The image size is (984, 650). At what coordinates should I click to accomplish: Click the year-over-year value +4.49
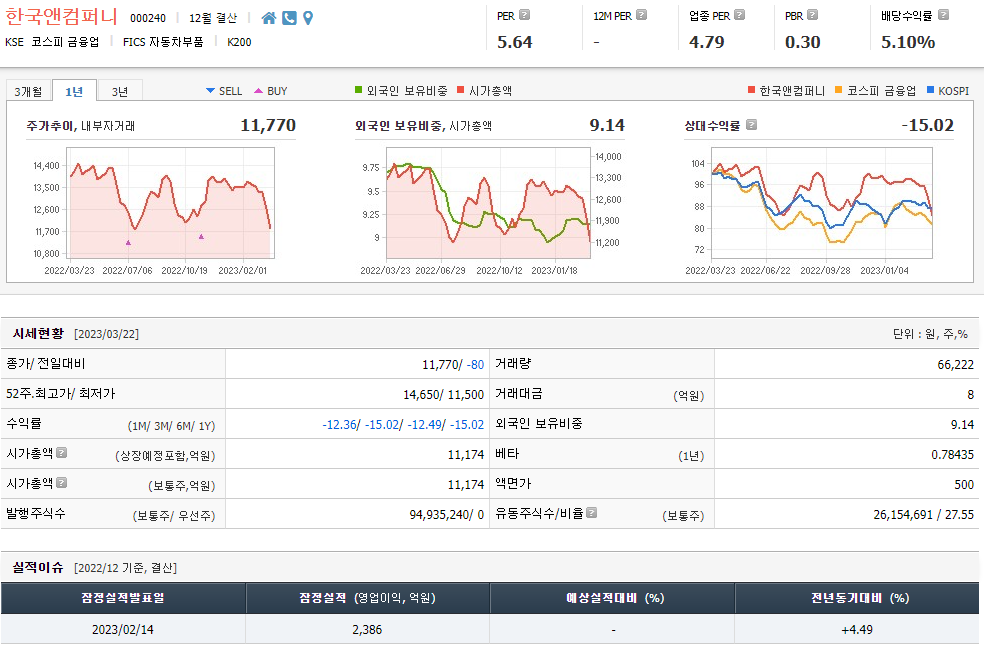(x=857, y=629)
